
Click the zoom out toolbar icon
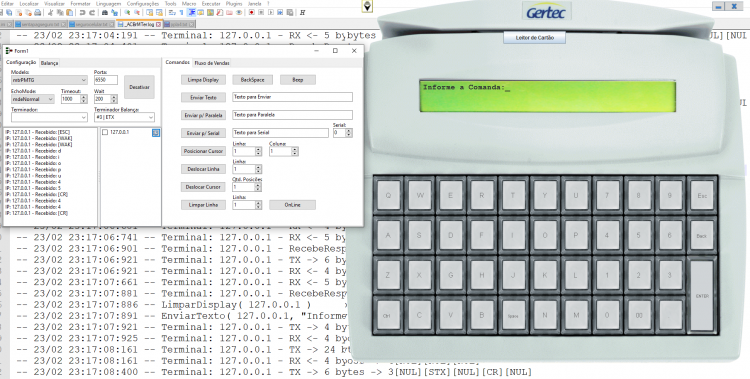[x=137, y=12]
